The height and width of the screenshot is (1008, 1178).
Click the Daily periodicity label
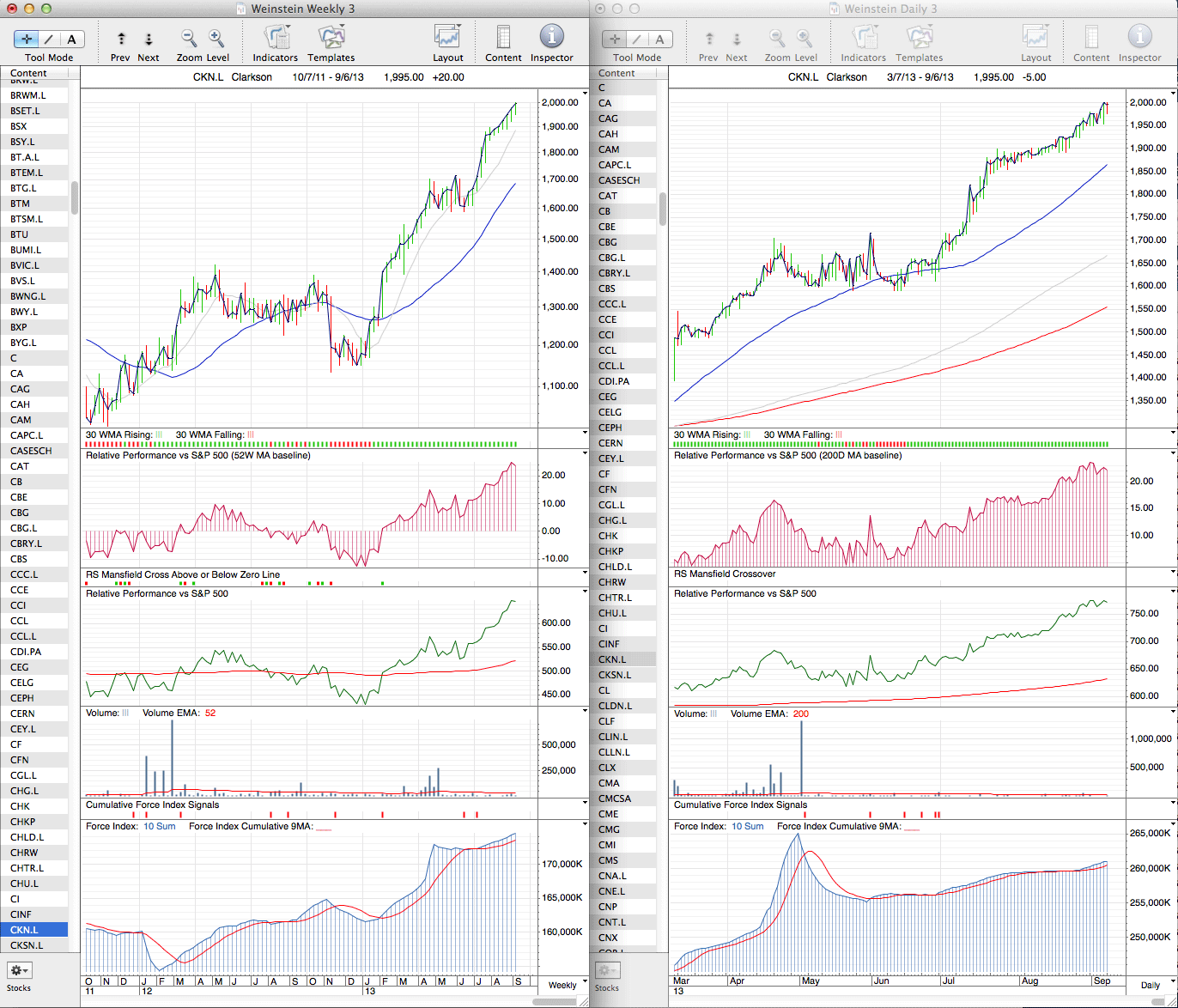point(1150,985)
